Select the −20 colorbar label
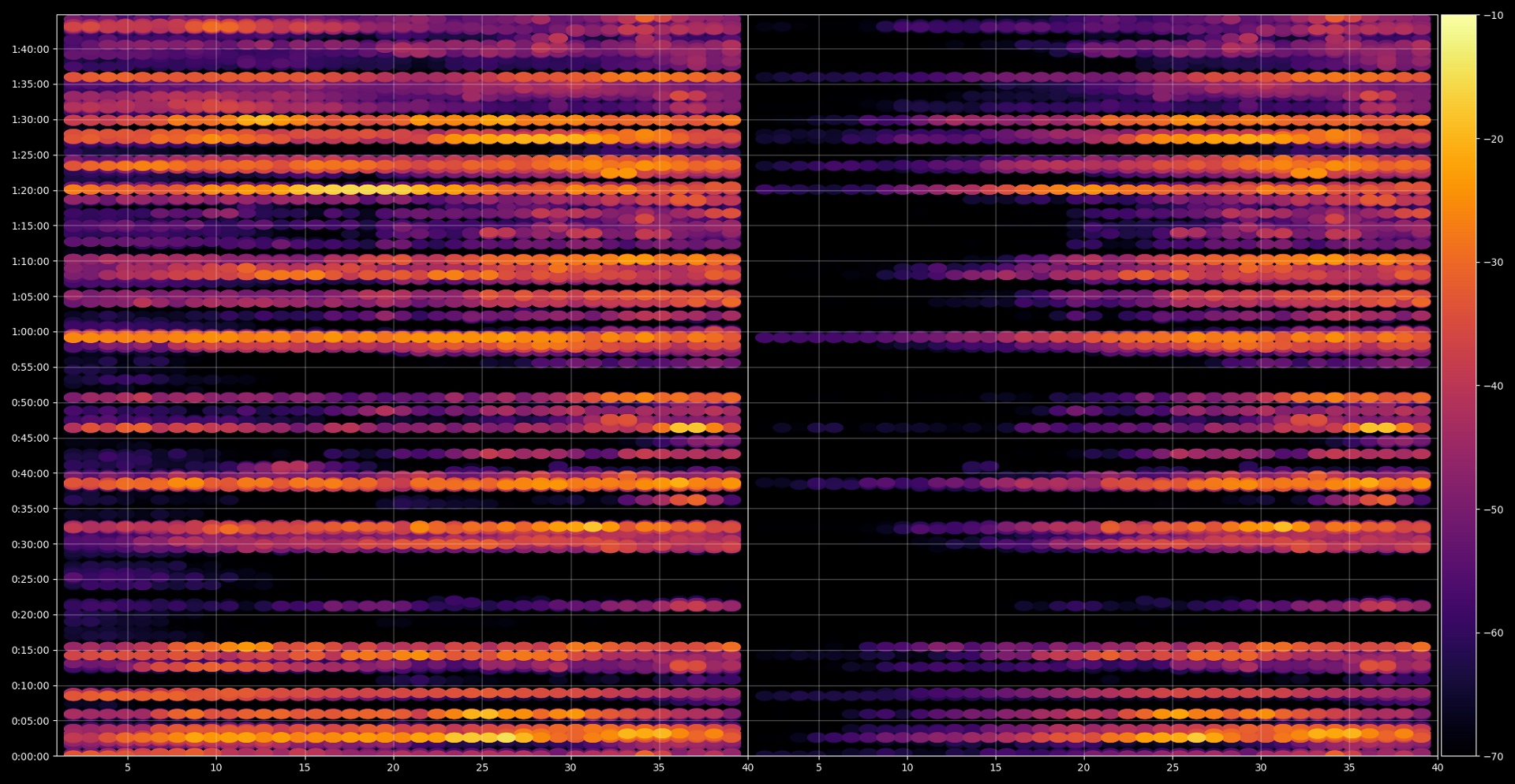Image resolution: width=1515 pixels, height=784 pixels. coord(1494,139)
